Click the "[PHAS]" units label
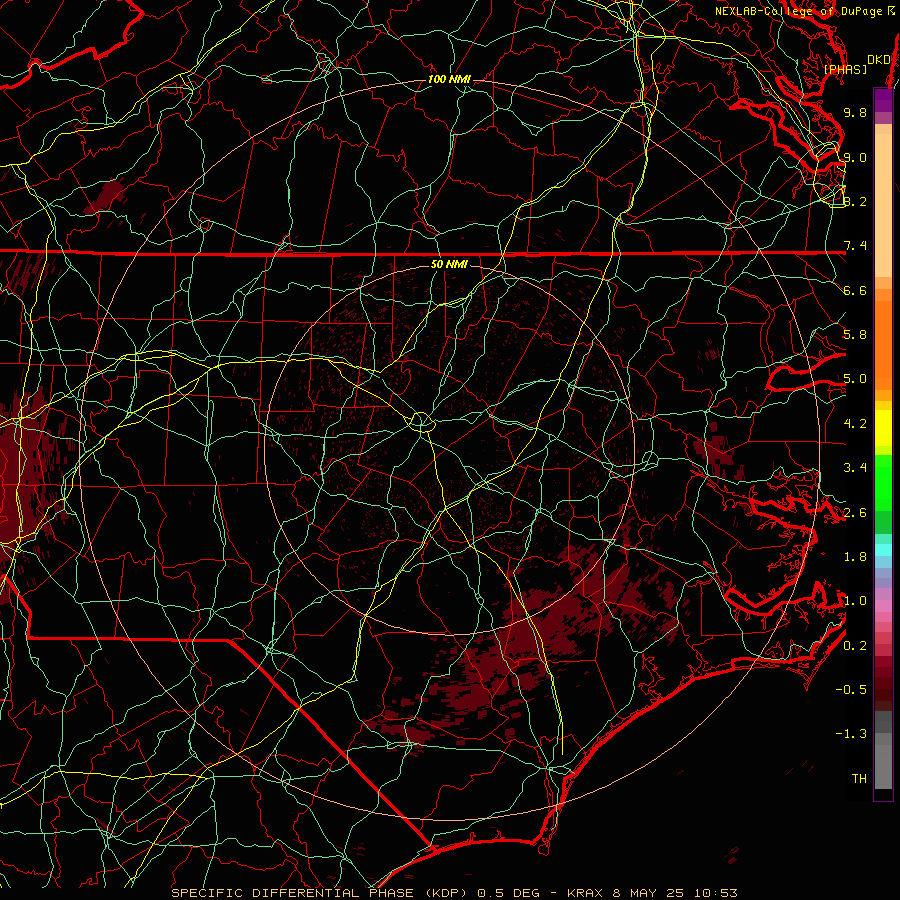The width and height of the screenshot is (900, 900). [x=845, y=69]
